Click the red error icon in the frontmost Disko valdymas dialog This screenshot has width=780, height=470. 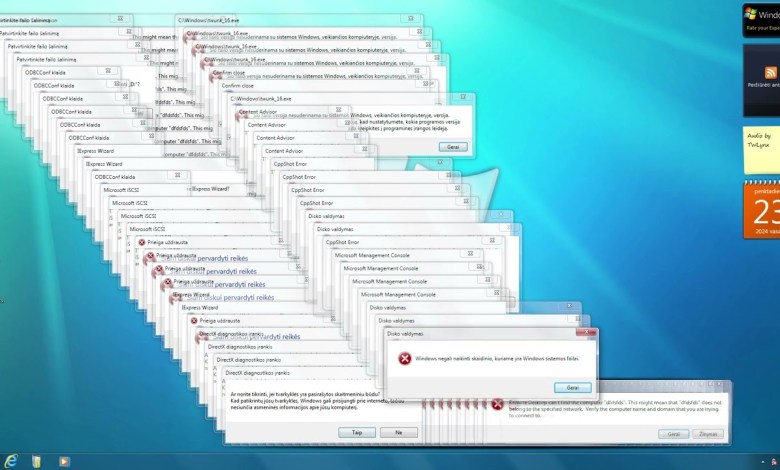coord(404,358)
